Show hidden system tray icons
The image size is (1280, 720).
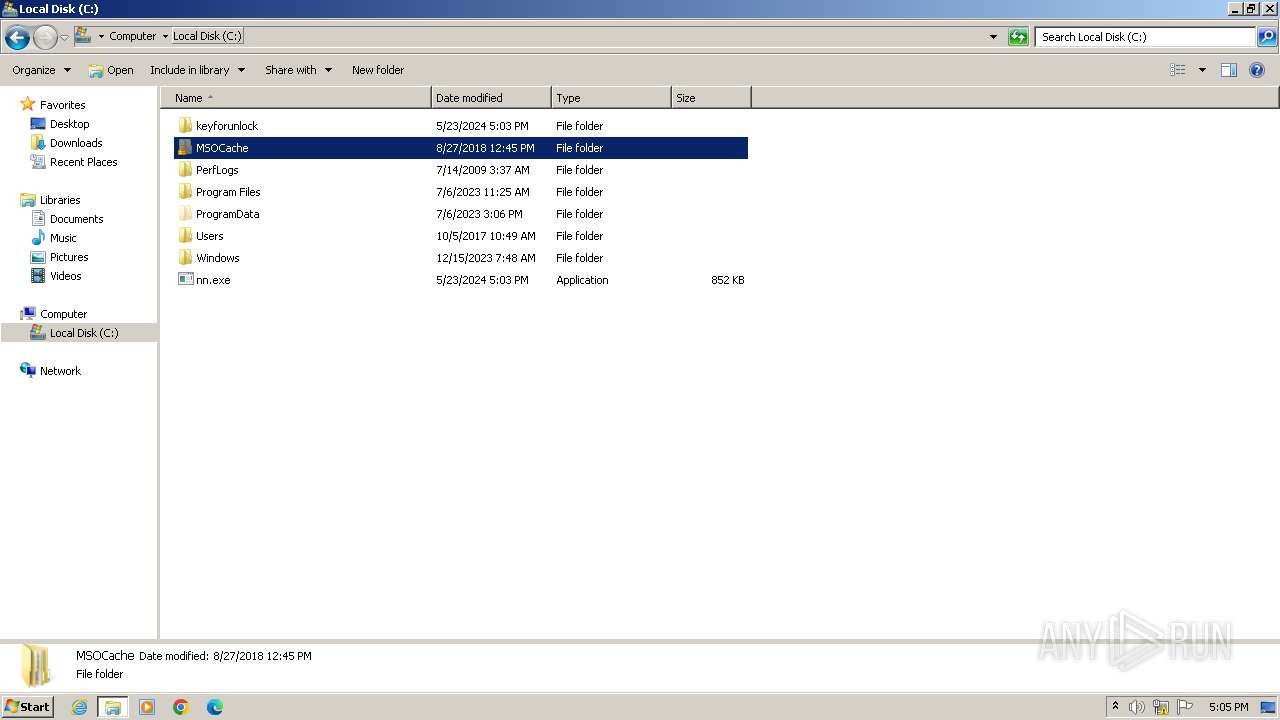[1115, 707]
